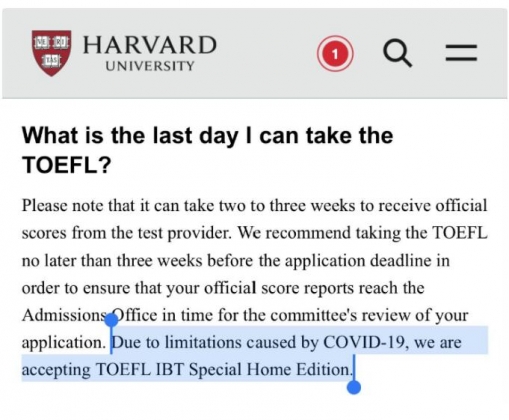Screen dimensions: 509x420
Task: Click the word 'TOEFL?' in the heading
Action: click(66, 165)
